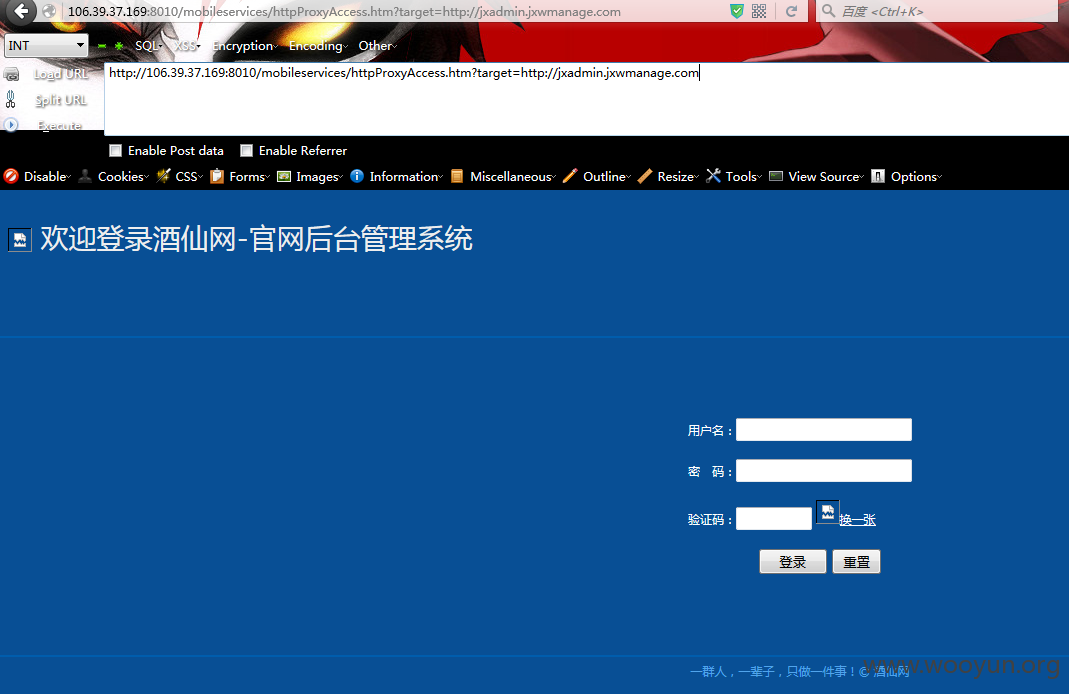
Task: Click the Execute button label
Action: tap(60, 125)
